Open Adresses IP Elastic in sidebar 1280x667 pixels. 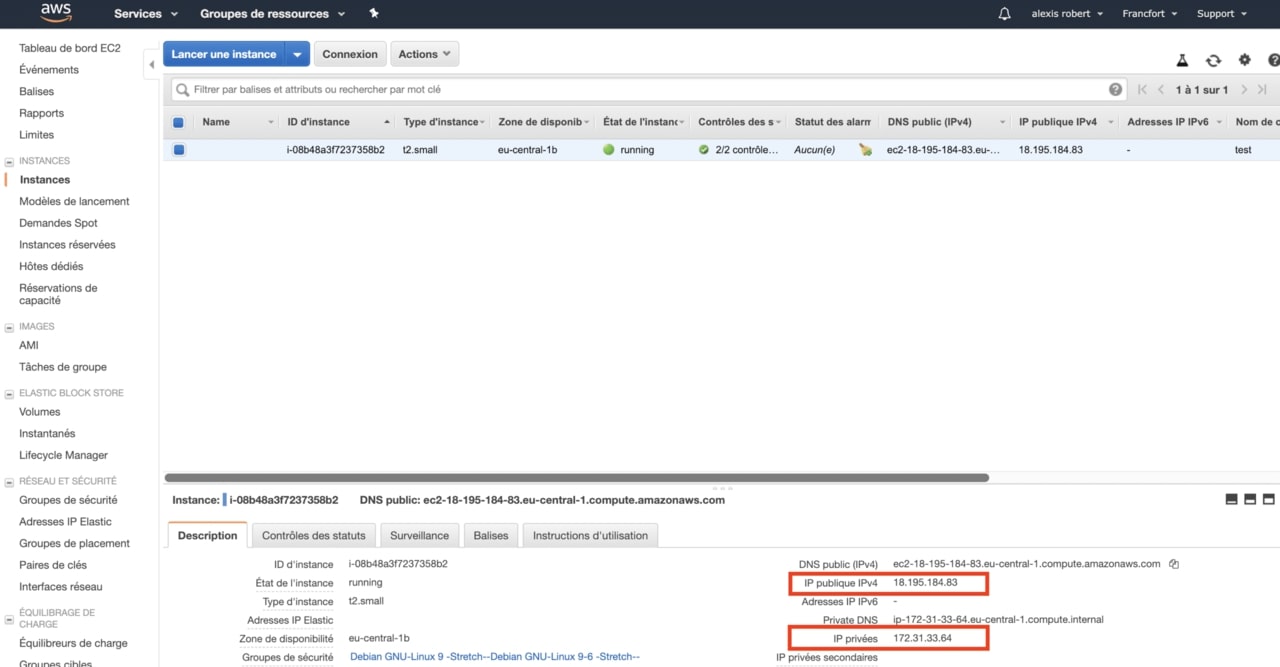[65, 522]
